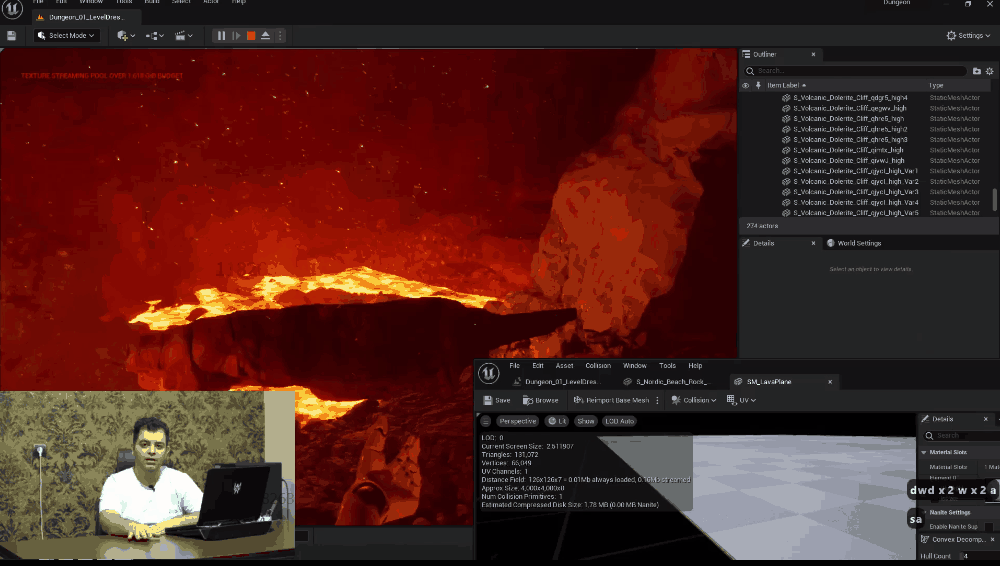Image resolution: width=1000 pixels, height=566 pixels.
Task: Click the Eject from player icon
Action: (x=266, y=36)
